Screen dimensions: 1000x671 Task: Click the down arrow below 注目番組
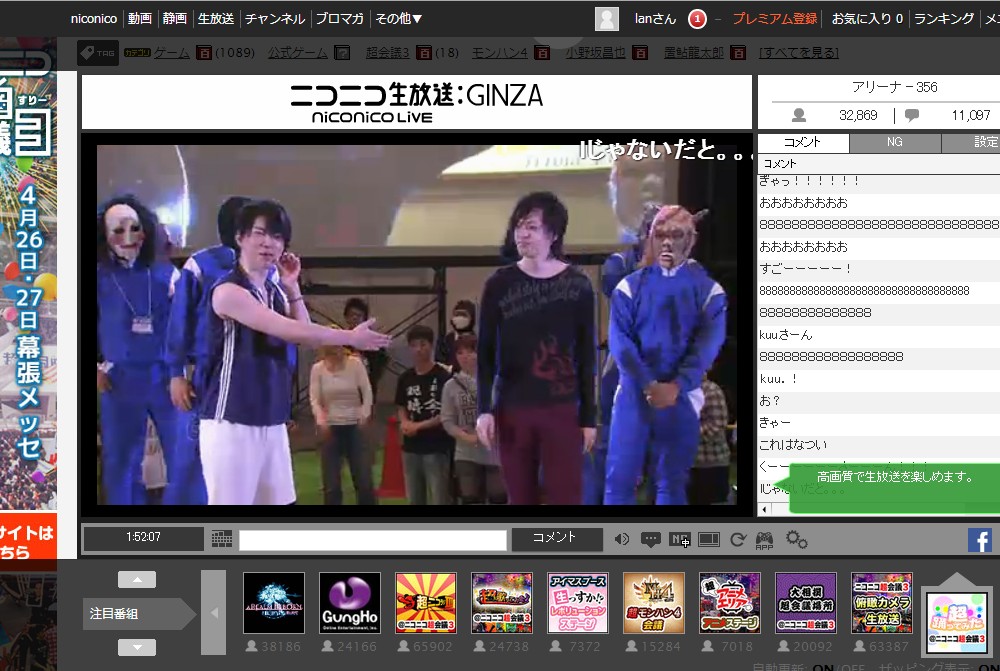[x=136, y=647]
